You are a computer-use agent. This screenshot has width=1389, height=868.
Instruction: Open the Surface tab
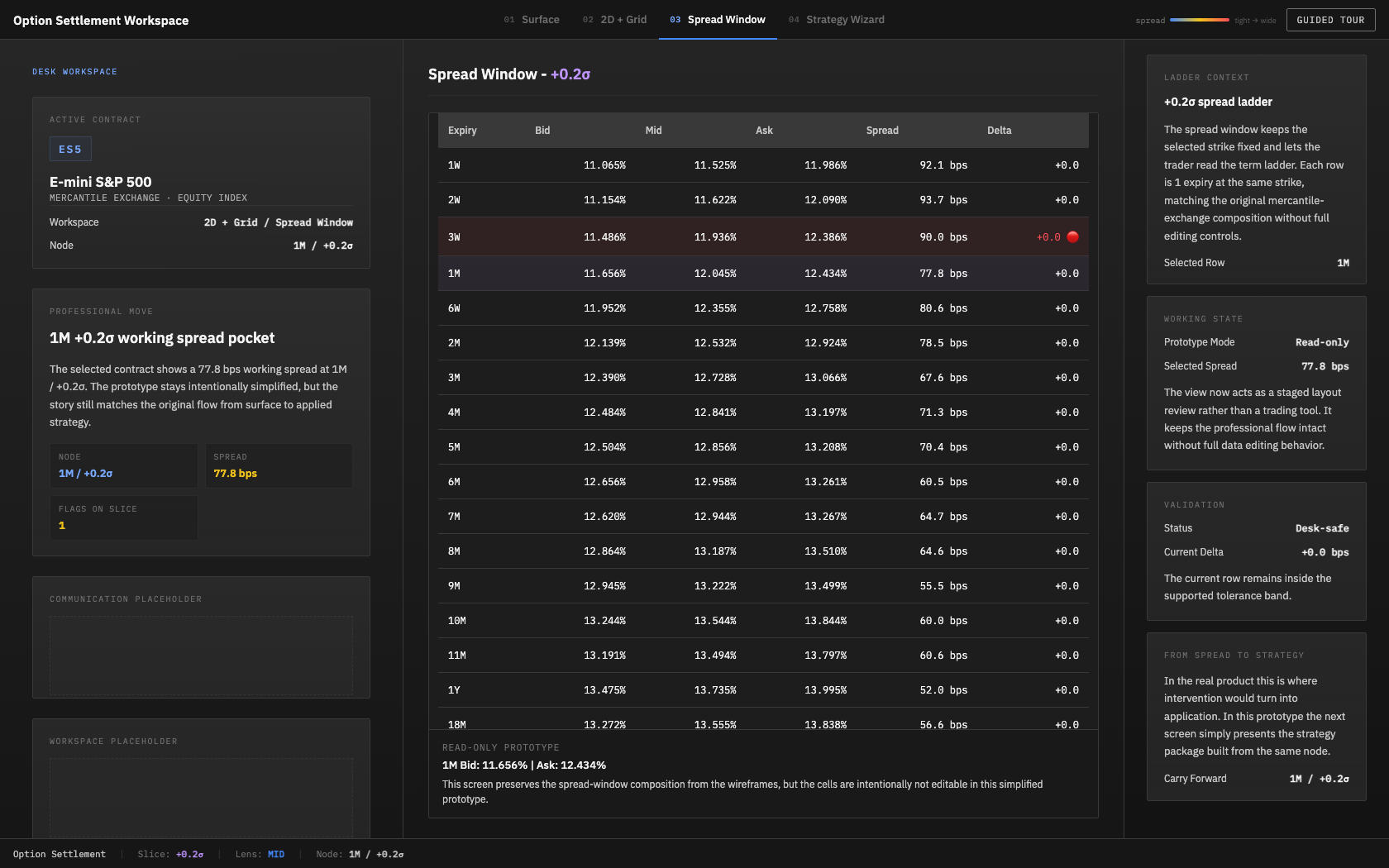click(x=532, y=20)
